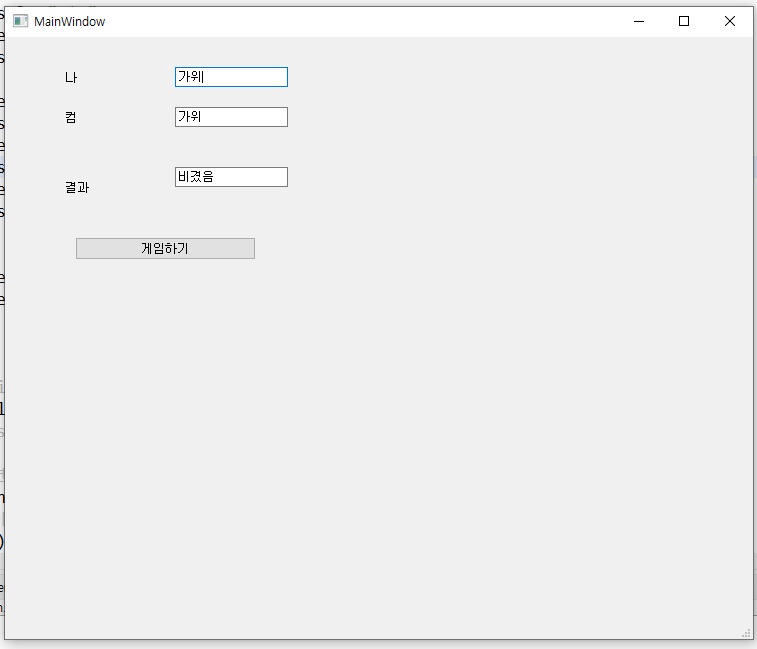Click the 결과 label
The height and width of the screenshot is (649, 757).
77,187
